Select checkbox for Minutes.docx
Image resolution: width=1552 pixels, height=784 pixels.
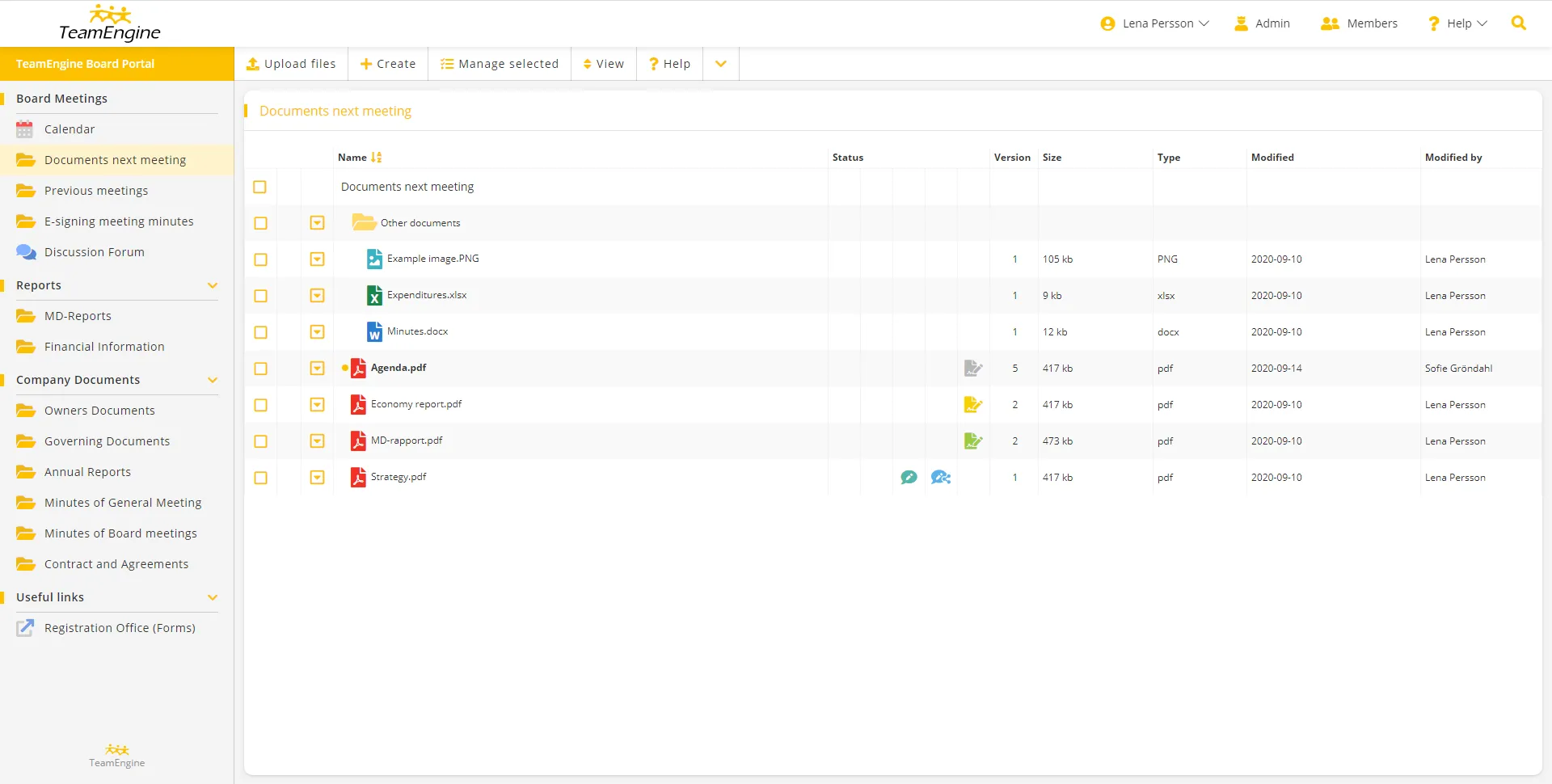pos(260,332)
